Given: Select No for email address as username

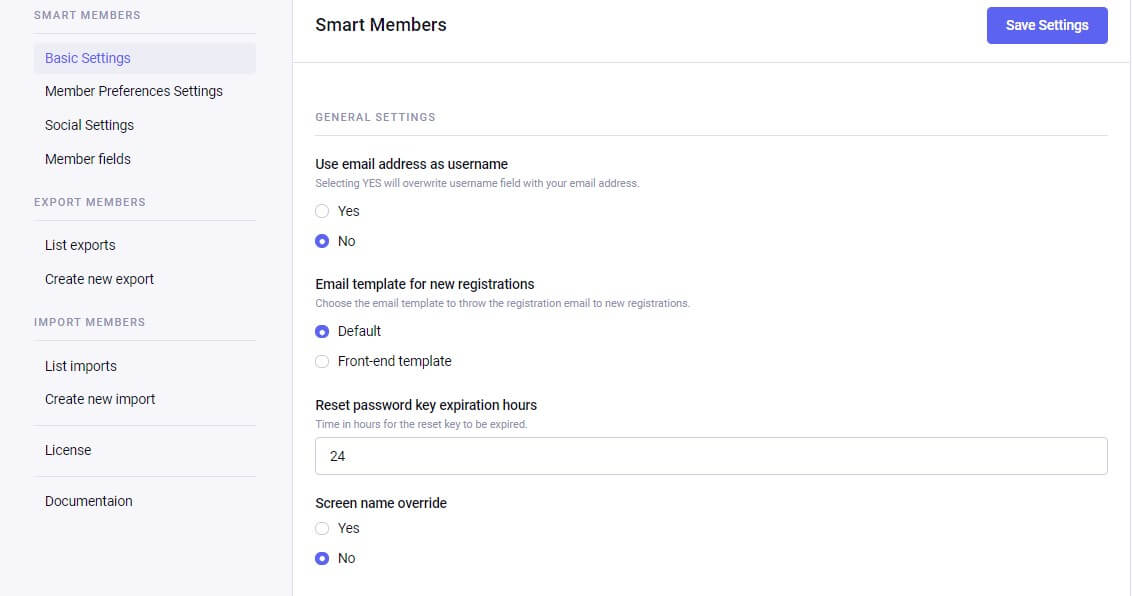Looking at the screenshot, I should point(322,241).
